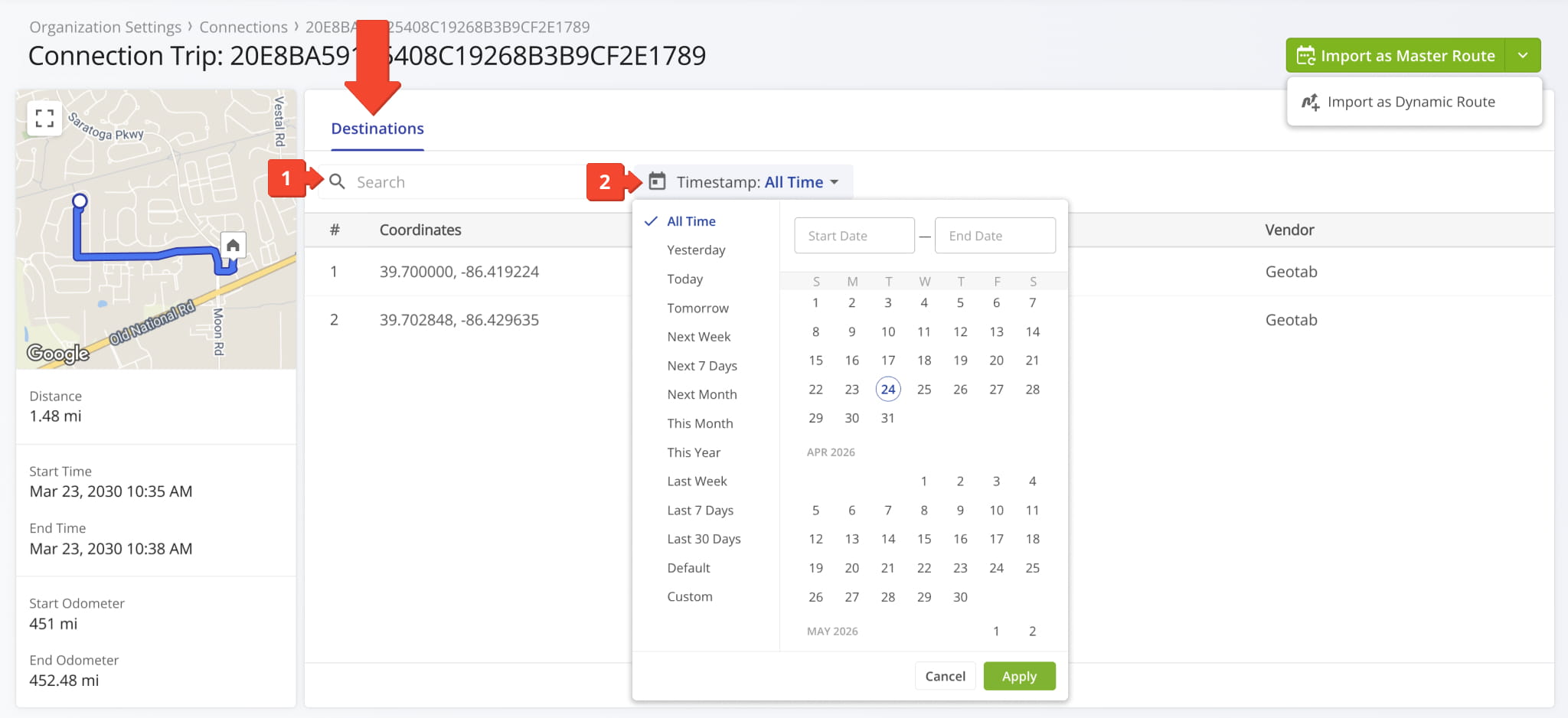Cancel the date picker
1568x718 pixels.
point(945,676)
